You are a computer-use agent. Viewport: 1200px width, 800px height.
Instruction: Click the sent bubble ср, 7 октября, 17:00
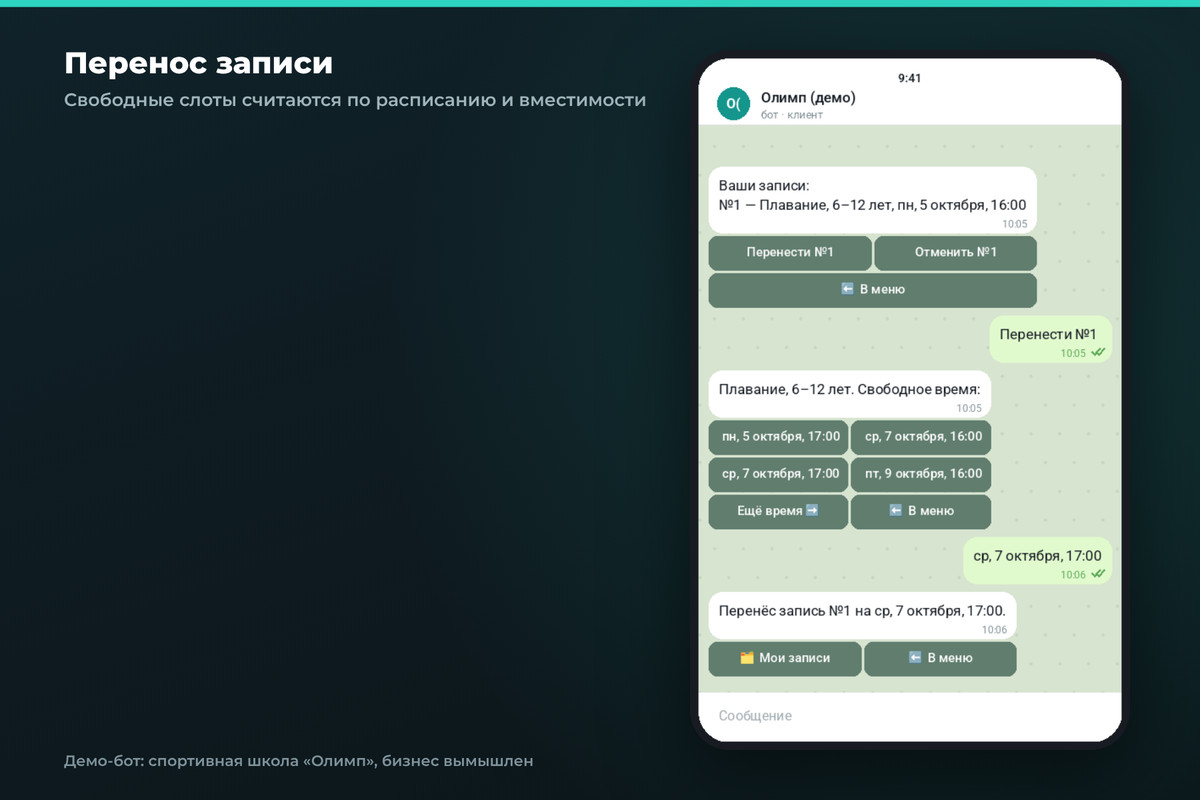[1037, 561]
